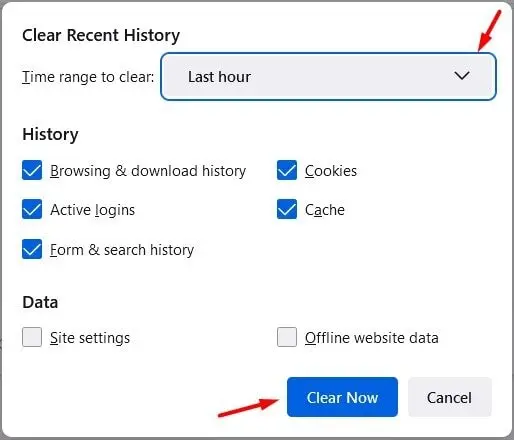Click the "Site settings" label text
This screenshot has width=514, height=440.
(90, 338)
